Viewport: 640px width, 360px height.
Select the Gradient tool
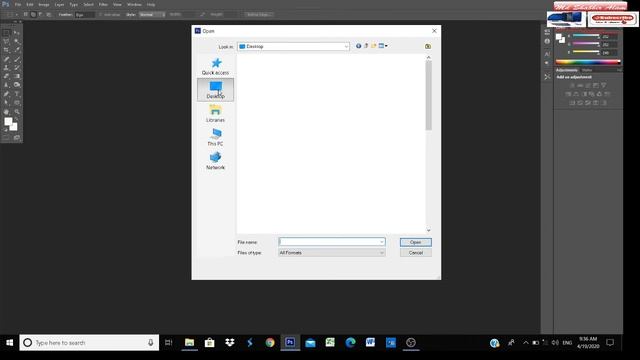17,76
